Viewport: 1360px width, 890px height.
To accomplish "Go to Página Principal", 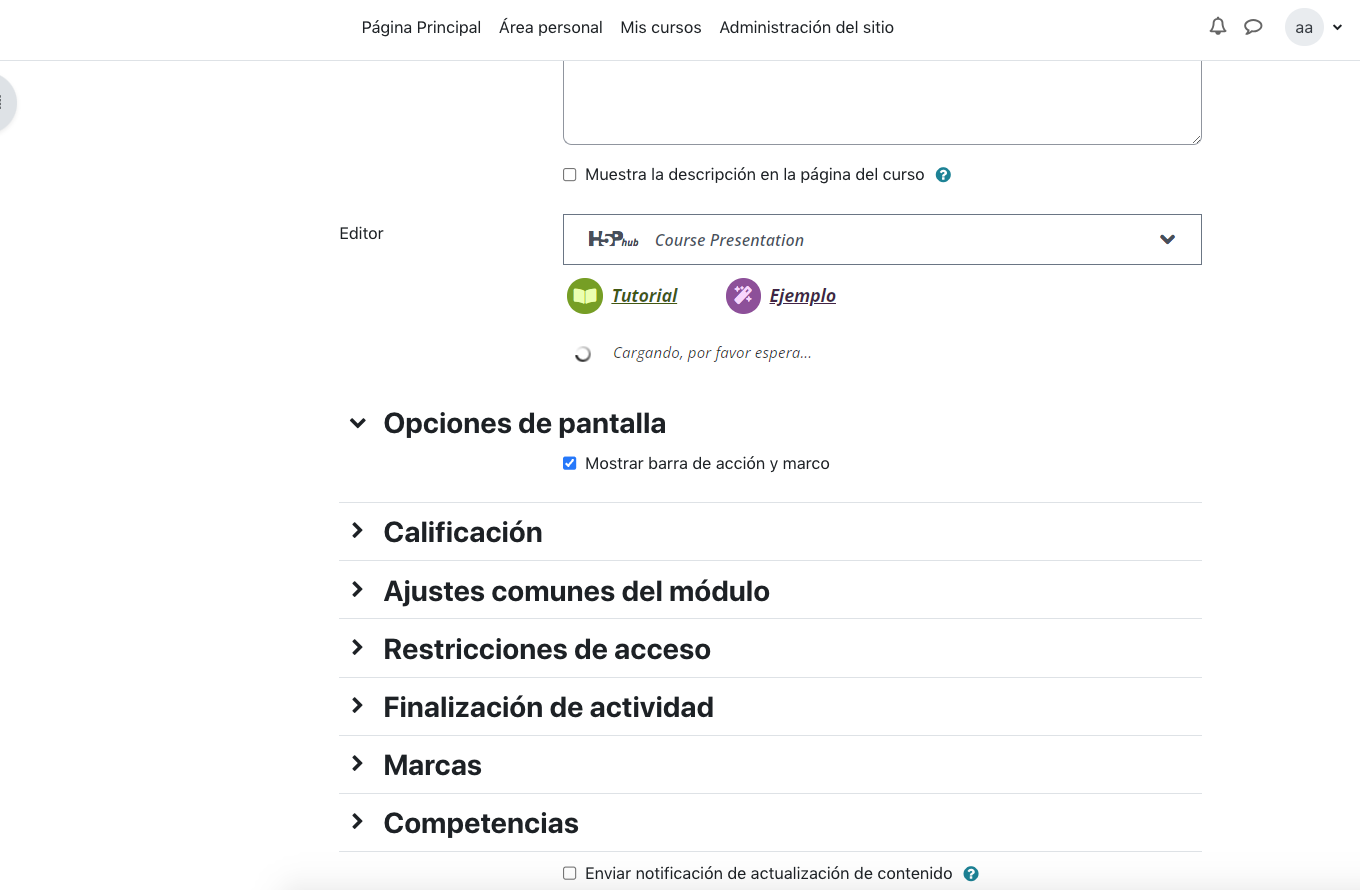I will click(421, 28).
